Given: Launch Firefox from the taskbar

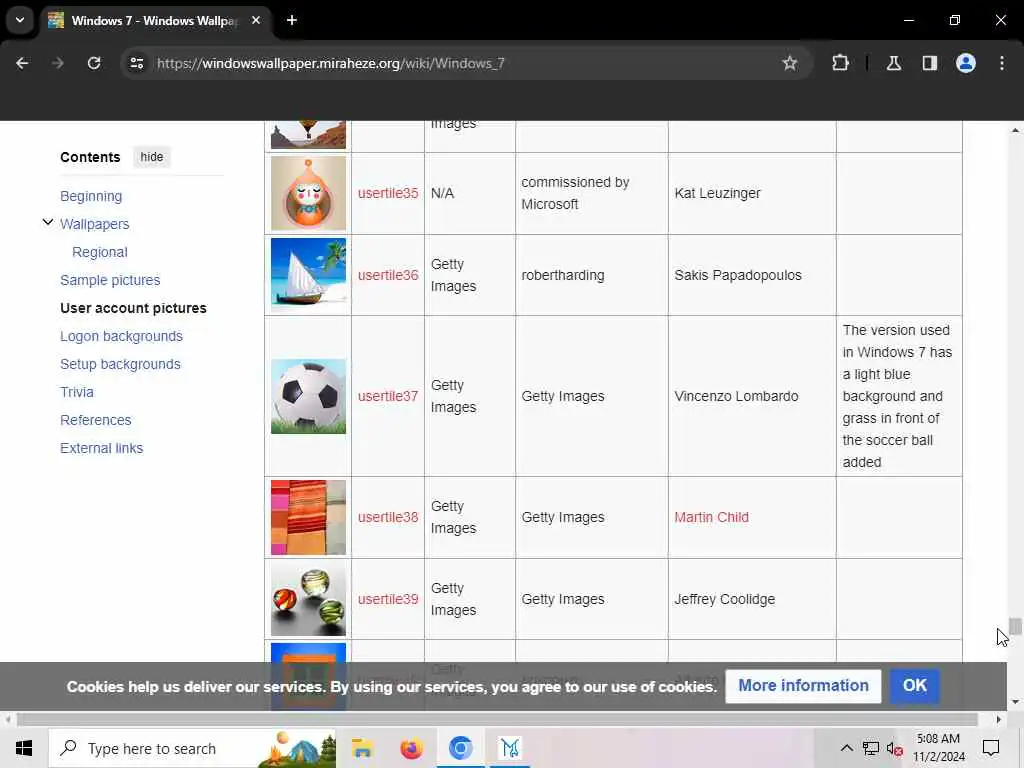Looking at the screenshot, I should (x=411, y=748).
